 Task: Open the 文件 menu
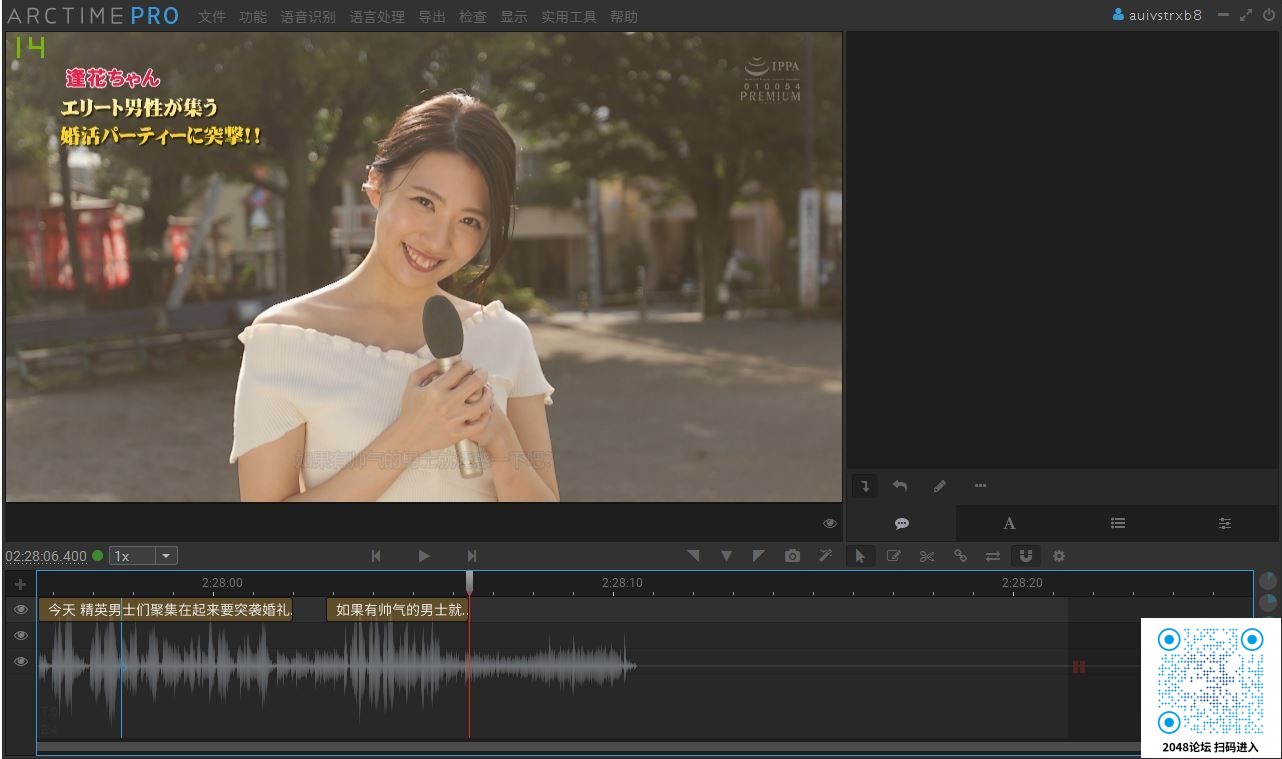(212, 17)
